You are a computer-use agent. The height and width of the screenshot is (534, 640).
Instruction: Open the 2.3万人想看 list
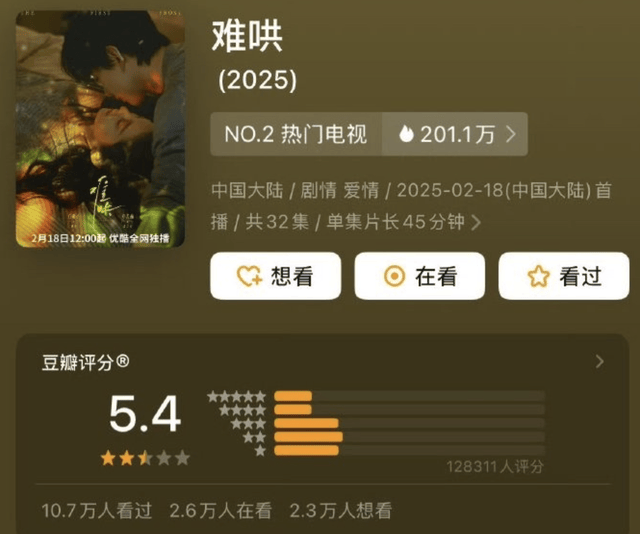coord(341,511)
